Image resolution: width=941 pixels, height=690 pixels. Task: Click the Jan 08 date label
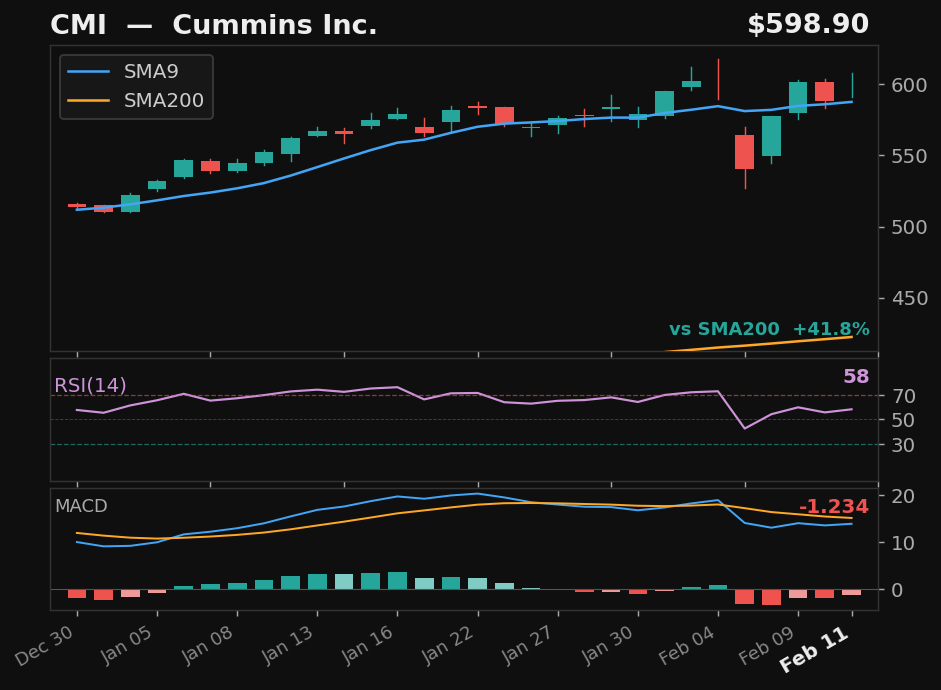pos(207,644)
